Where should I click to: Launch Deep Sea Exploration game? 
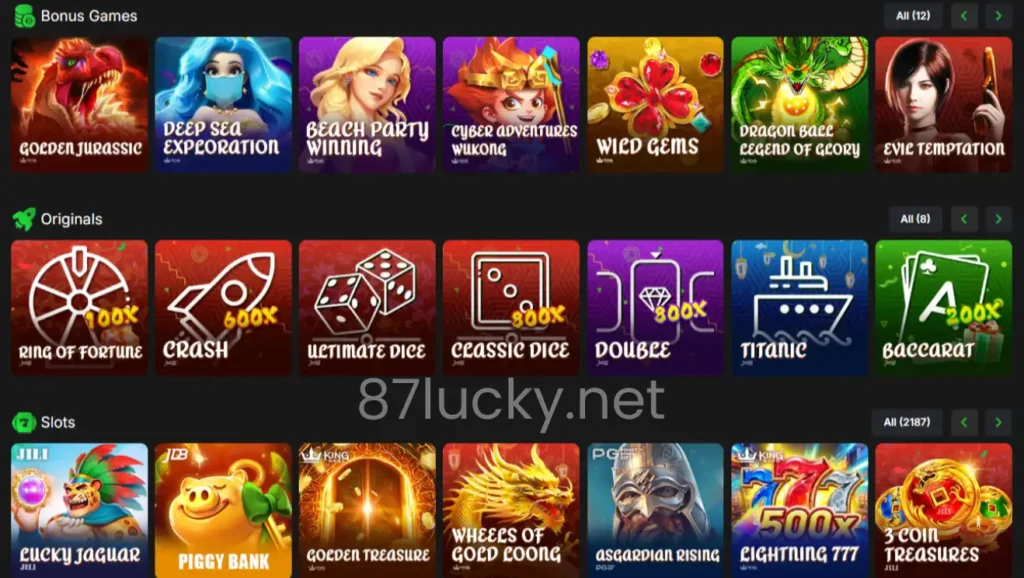223,104
